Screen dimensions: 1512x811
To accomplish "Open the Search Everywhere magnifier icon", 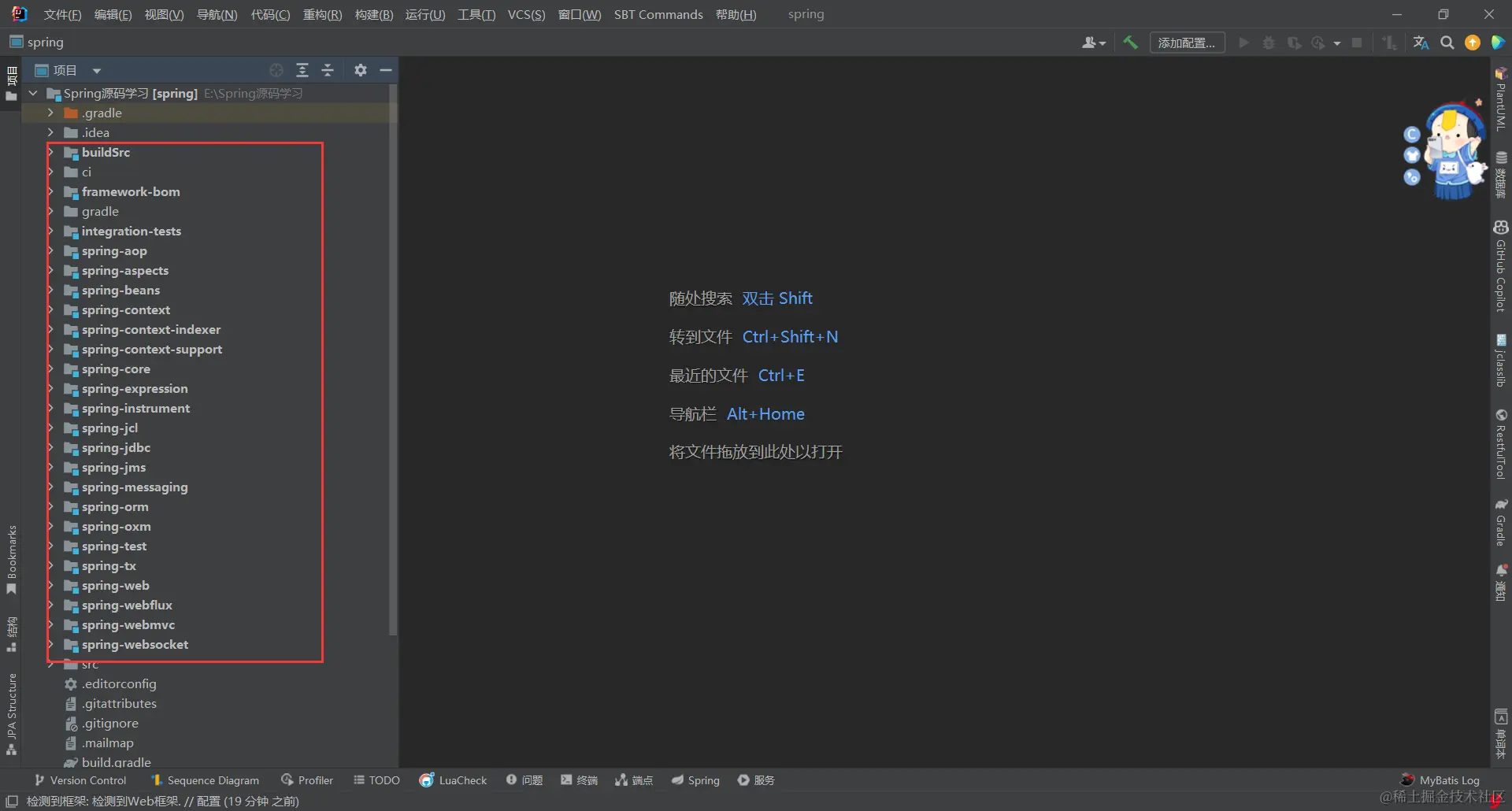I will coord(1447,43).
